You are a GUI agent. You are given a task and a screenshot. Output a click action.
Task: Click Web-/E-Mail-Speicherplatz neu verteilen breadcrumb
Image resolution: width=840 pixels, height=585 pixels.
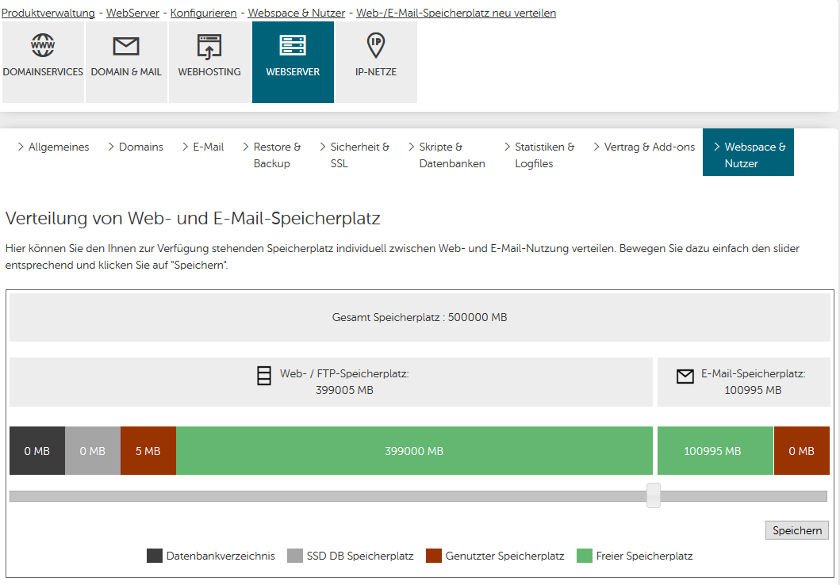(456, 13)
